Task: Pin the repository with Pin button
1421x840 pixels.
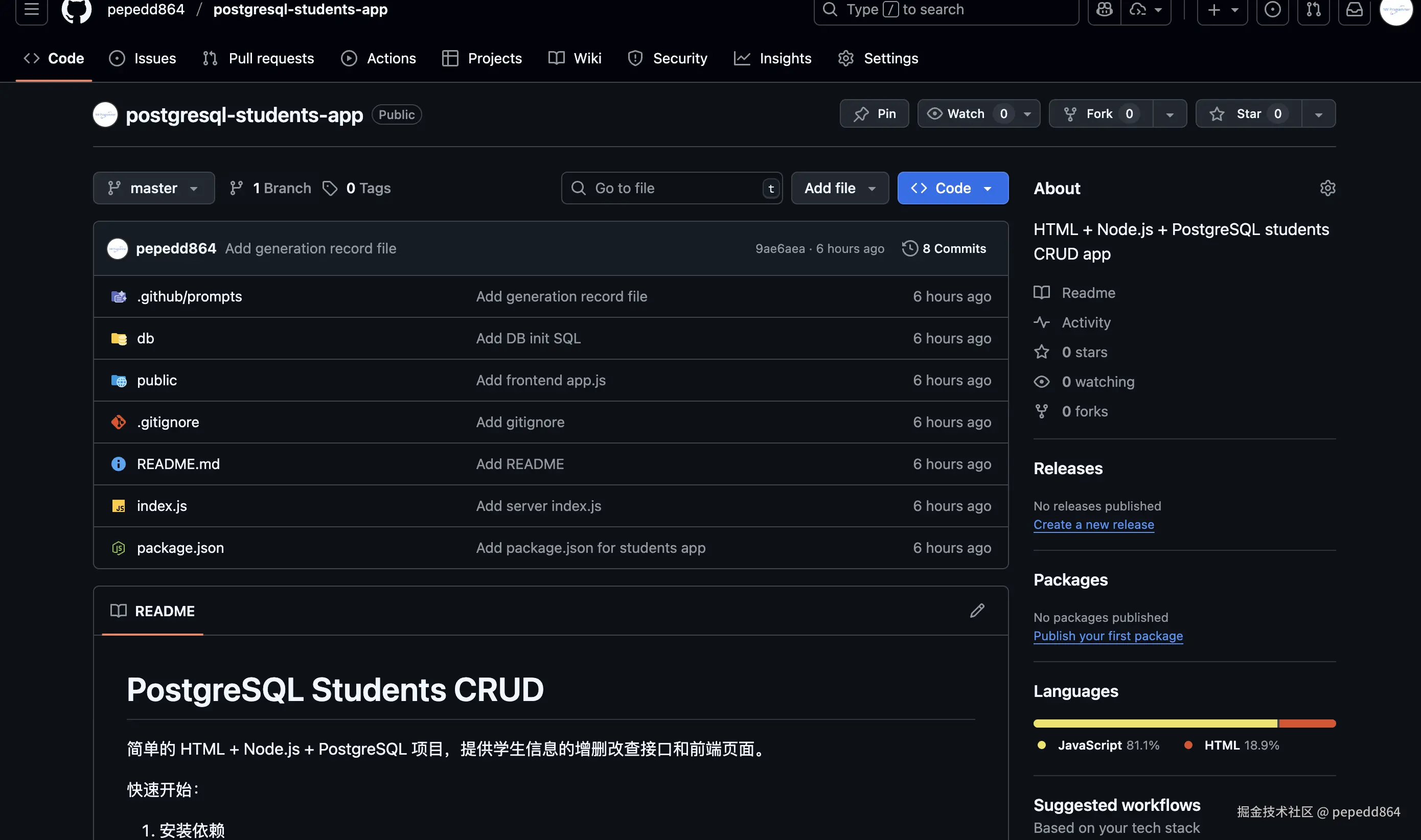Action: 874,114
